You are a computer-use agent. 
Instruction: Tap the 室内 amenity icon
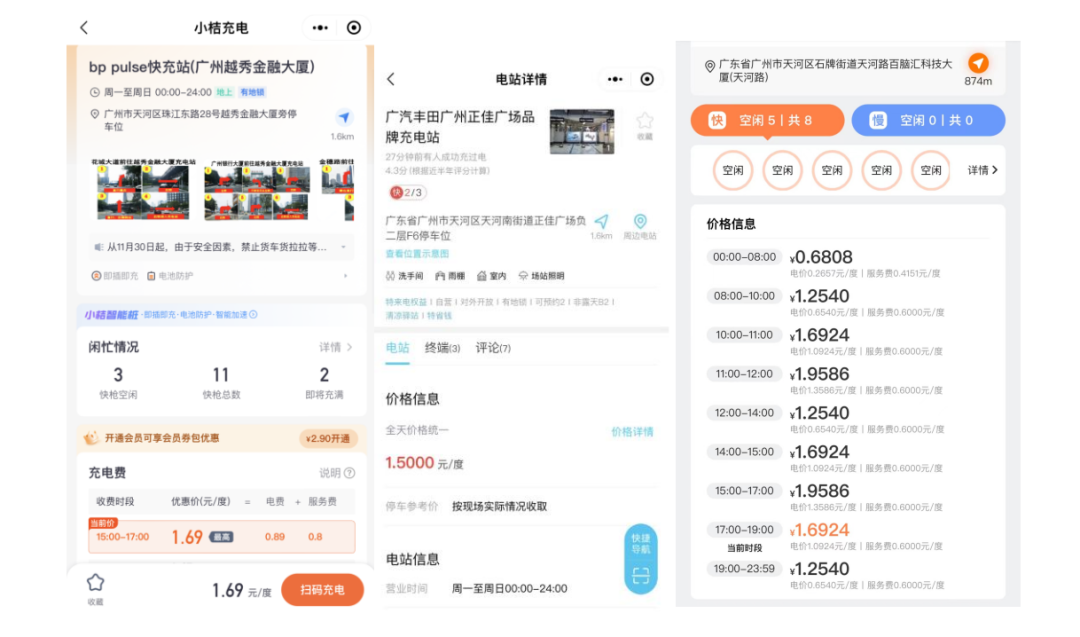pos(481,275)
